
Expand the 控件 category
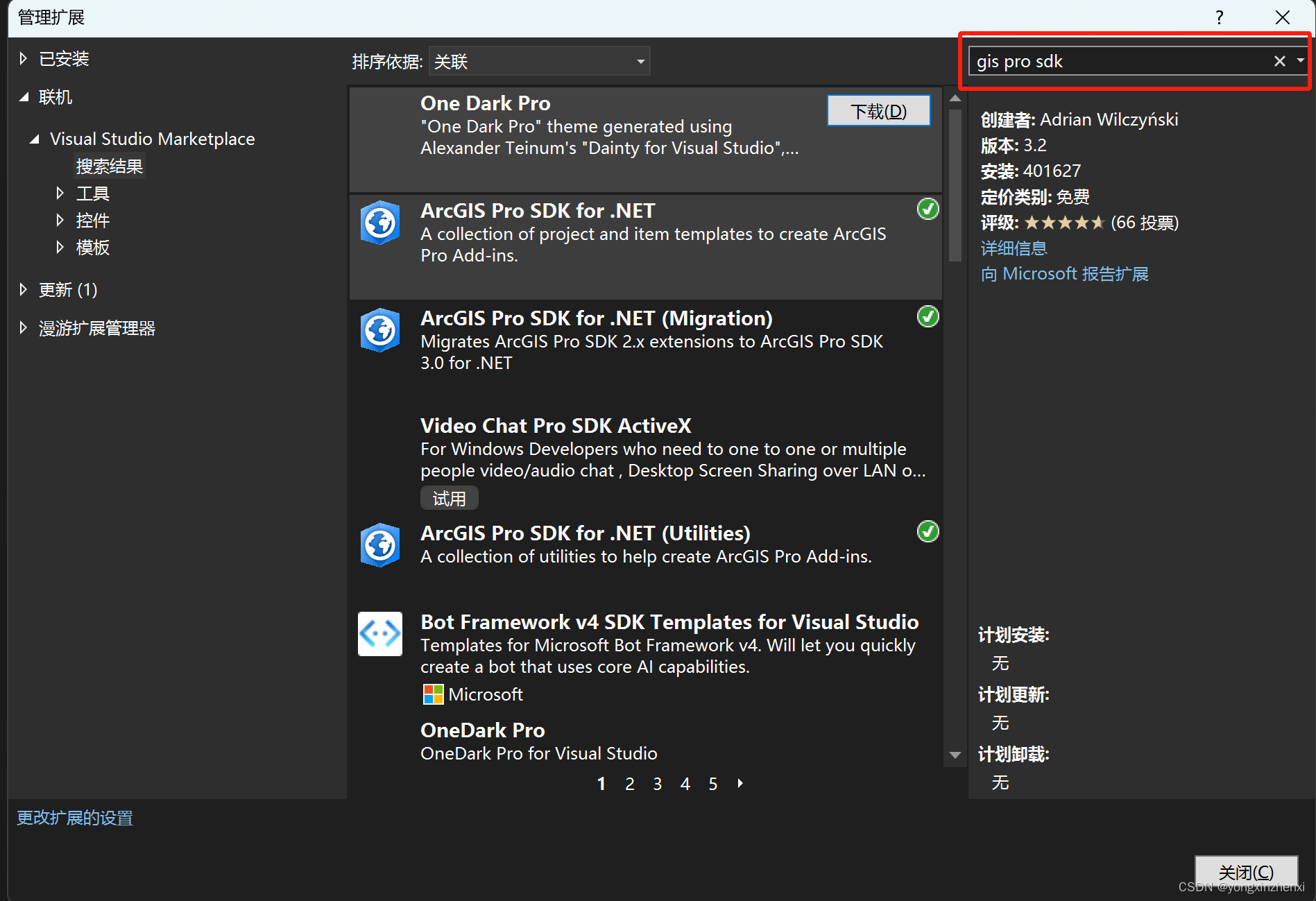(x=60, y=220)
